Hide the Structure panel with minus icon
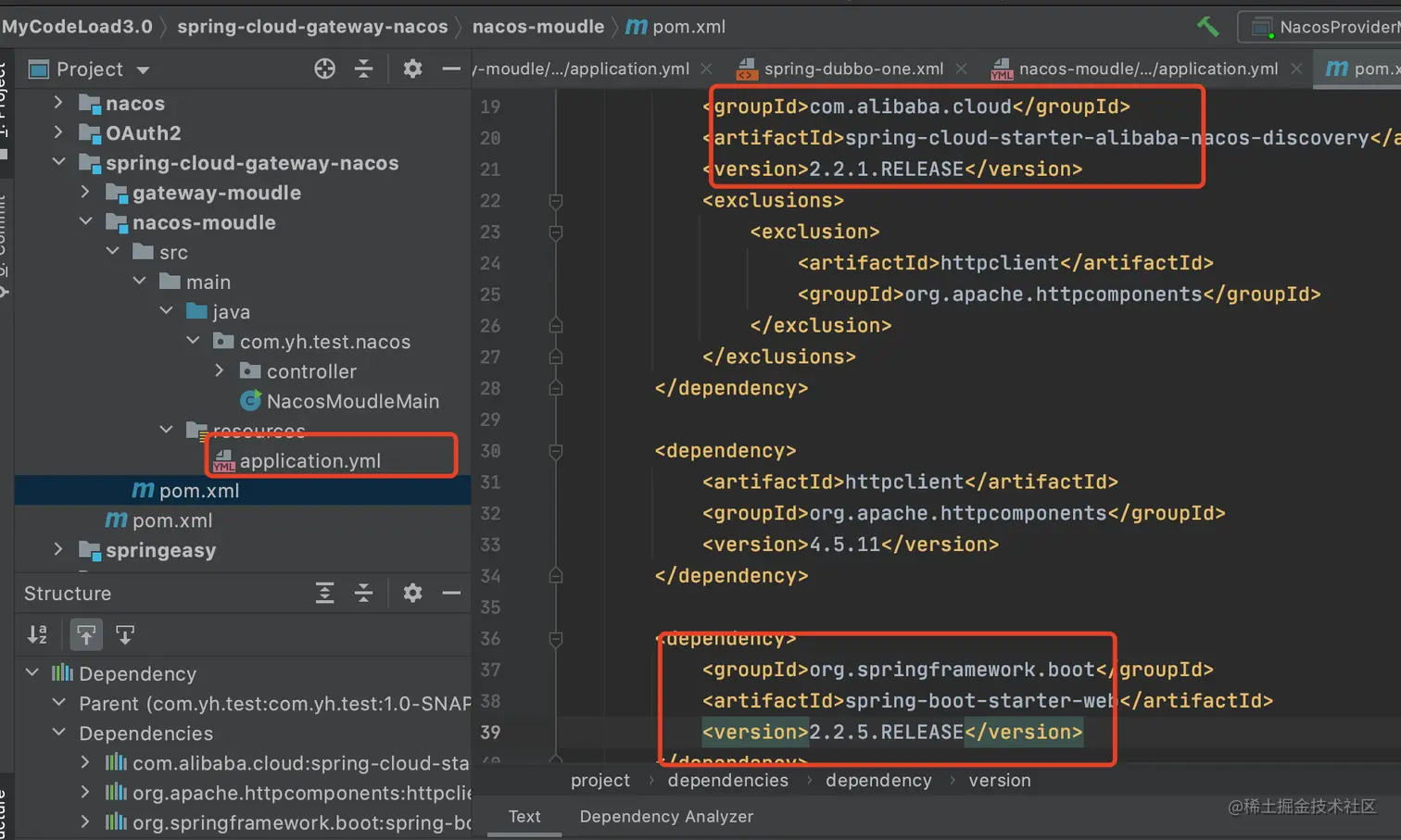 (451, 593)
